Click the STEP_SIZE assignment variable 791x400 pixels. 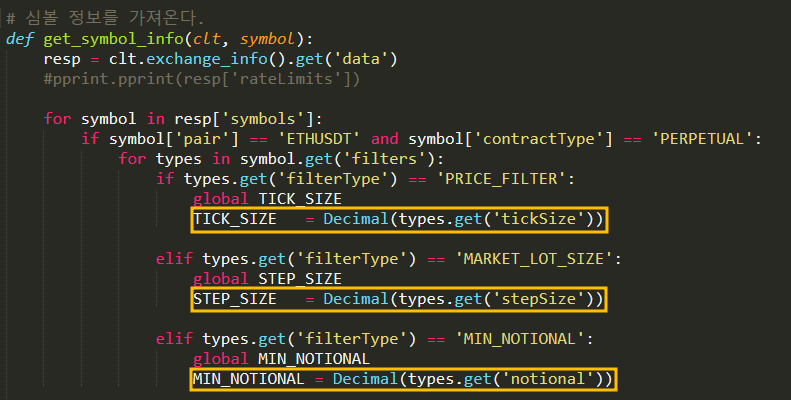coord(235,299)
